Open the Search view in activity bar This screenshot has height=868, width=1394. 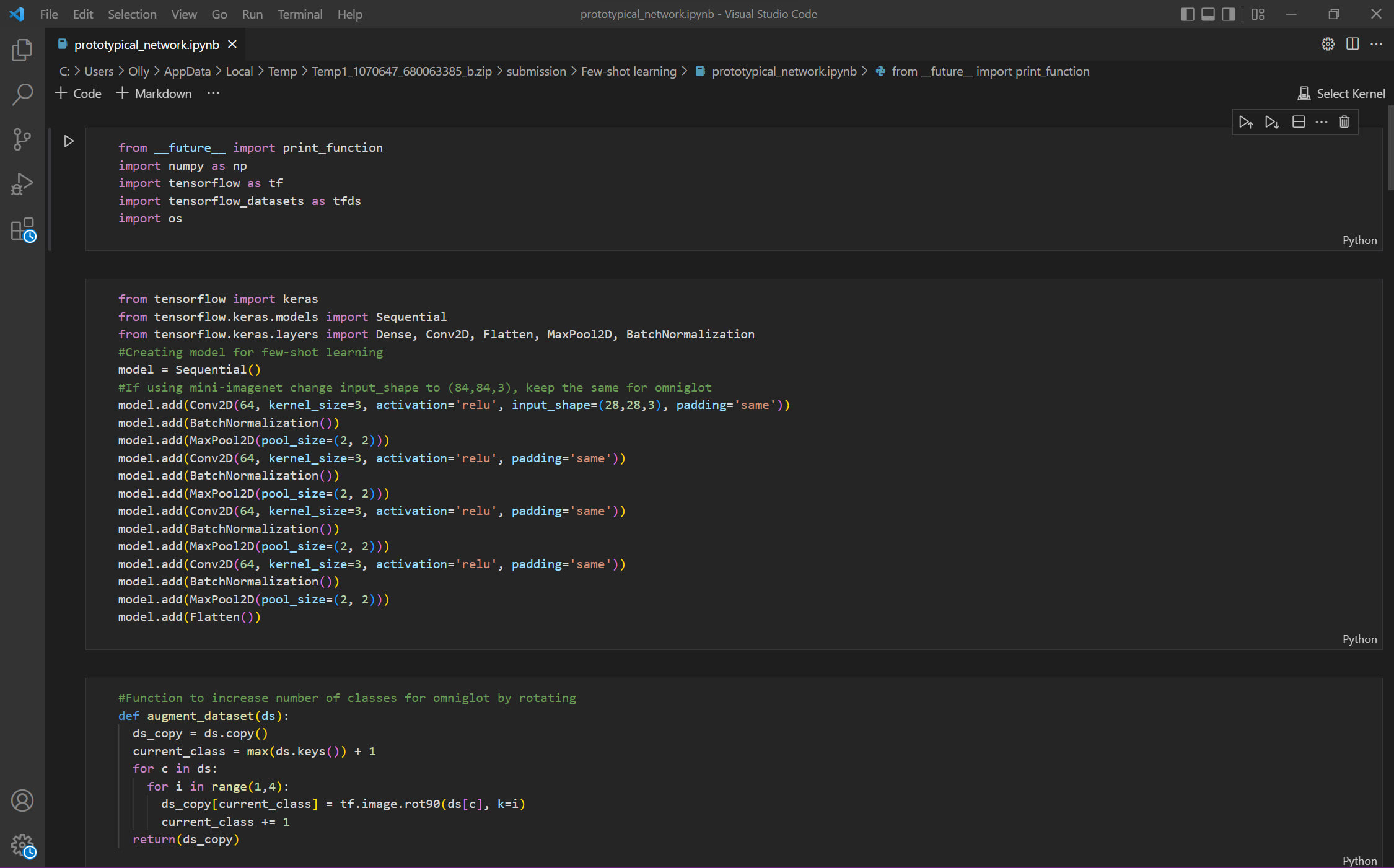coord(22,95)
